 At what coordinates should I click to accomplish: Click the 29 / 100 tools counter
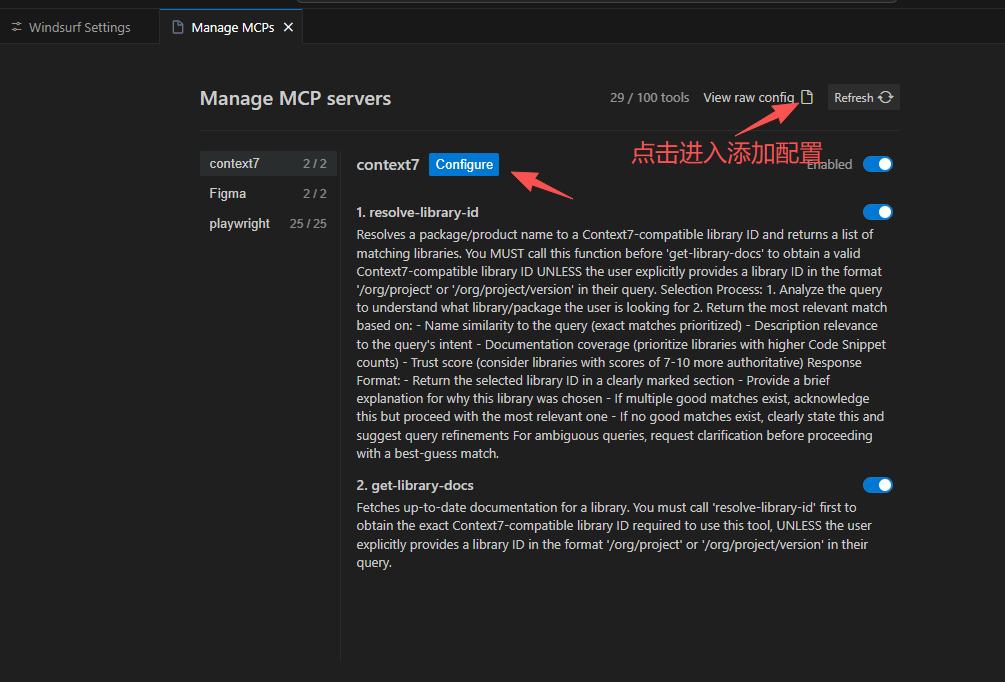(x=649, y=97)
